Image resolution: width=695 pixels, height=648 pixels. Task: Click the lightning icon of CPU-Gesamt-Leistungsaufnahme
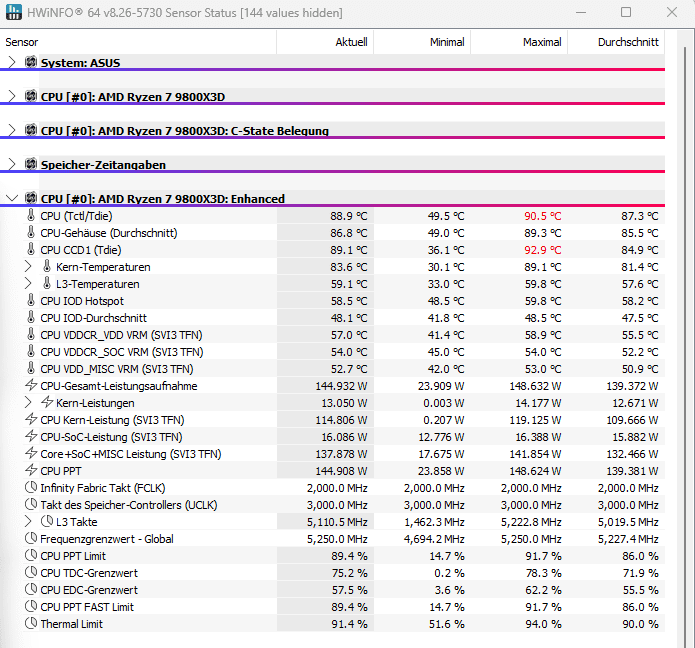(31, 385)
